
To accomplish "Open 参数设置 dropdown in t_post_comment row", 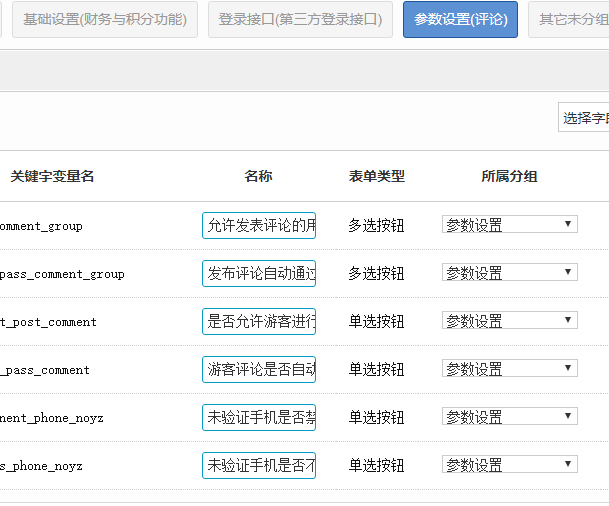I will click(x=509, y=321).
